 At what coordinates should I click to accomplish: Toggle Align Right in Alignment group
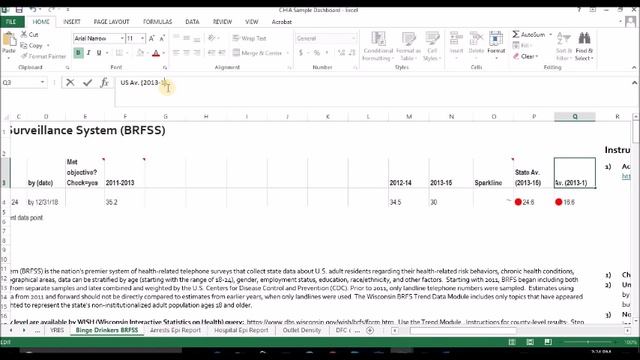point(197,53)
